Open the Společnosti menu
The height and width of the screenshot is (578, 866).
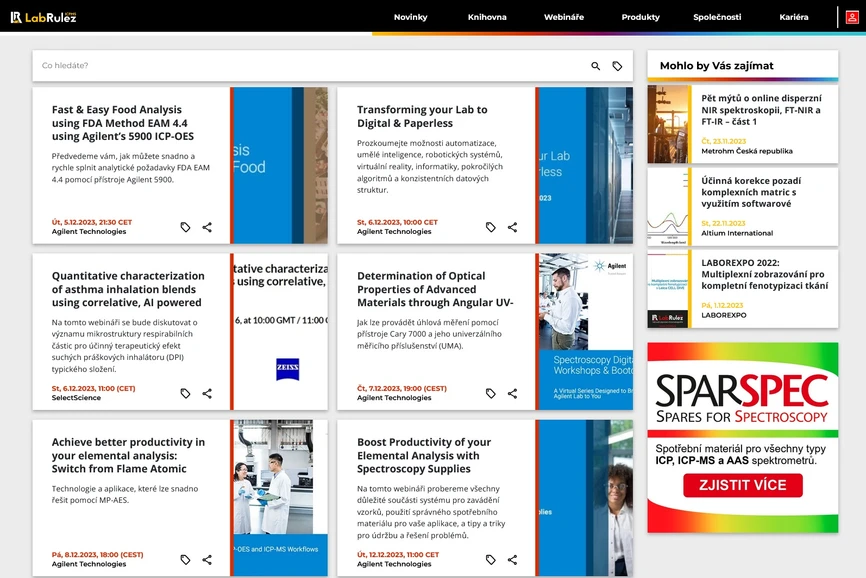[717, 17]
